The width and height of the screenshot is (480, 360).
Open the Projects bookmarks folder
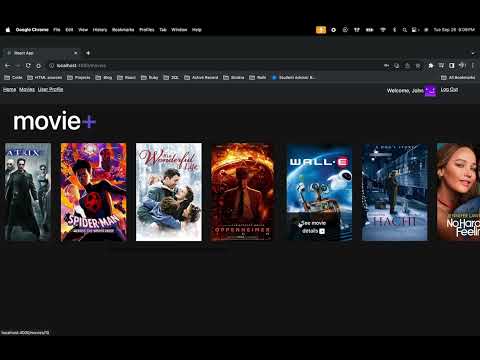79,77
